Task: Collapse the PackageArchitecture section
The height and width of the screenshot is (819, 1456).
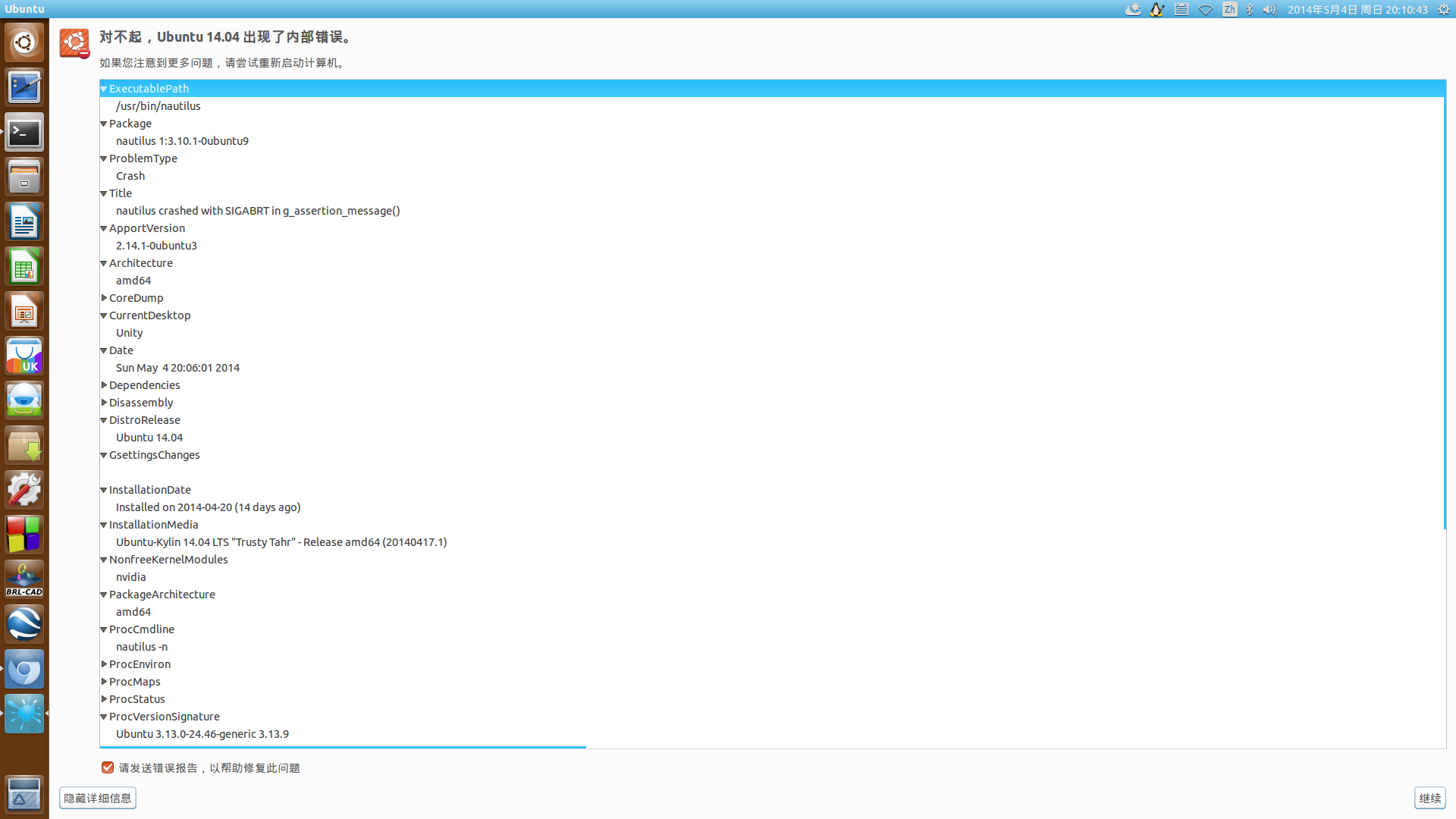Action: point(104,595)
